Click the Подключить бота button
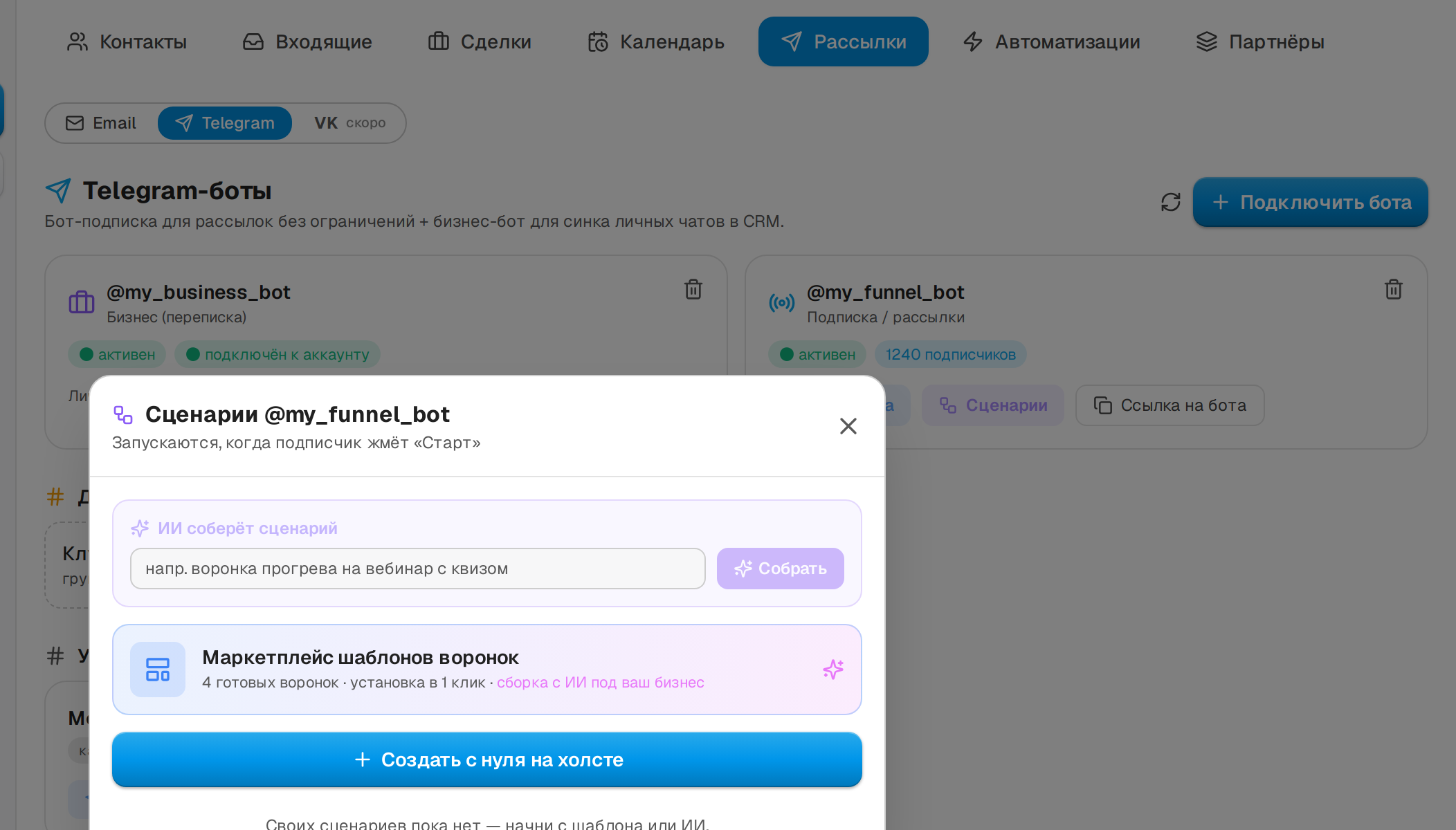Screen dimensions: 1456x830 coord(1311,202)
